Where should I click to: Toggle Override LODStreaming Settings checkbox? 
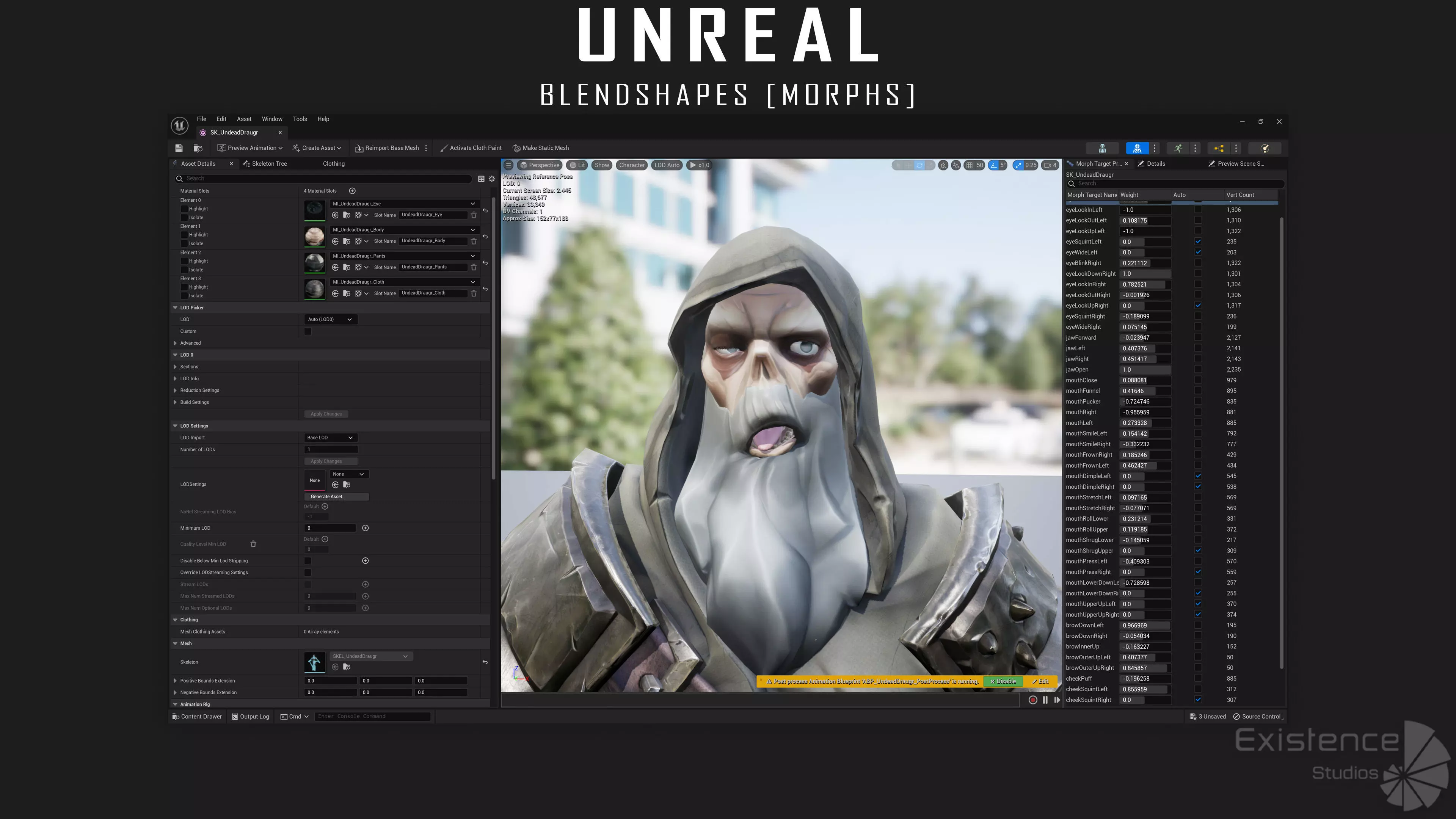point(308,573)
